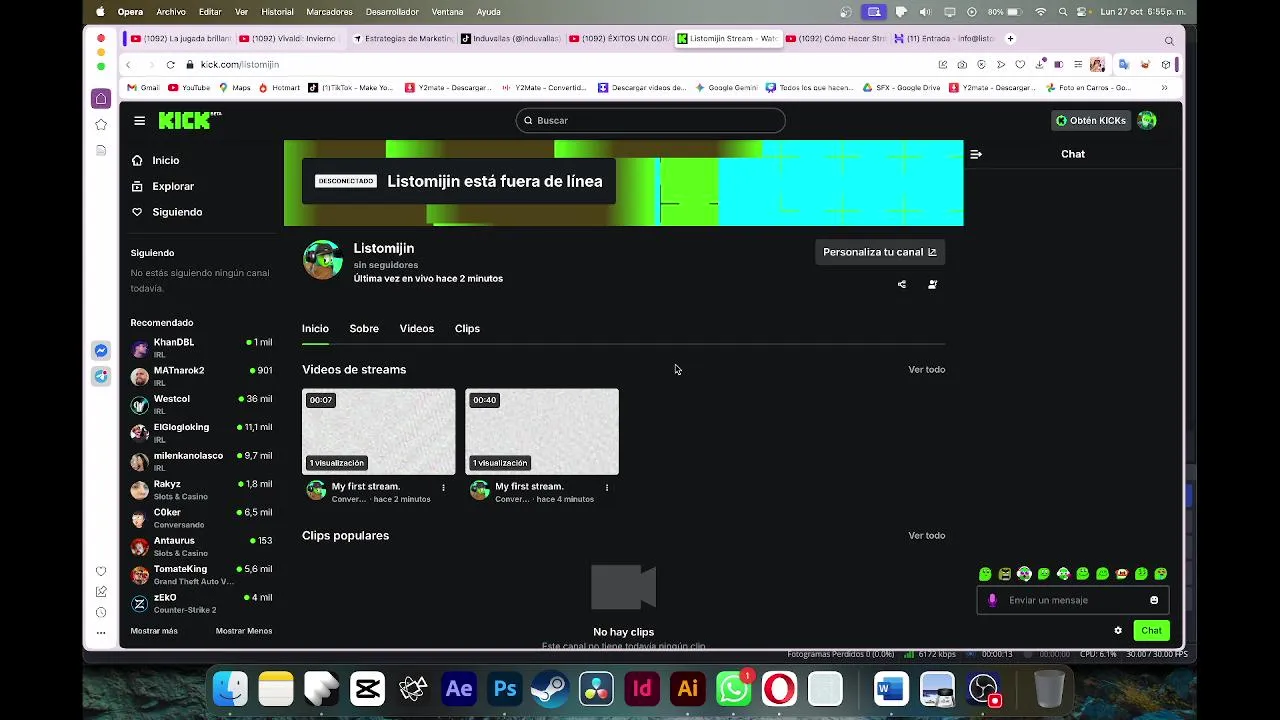Open Opera snapshot camera icon
The height and width of the screenshot is (720, 1280).
pyautogui.click(x=962, y=64)
